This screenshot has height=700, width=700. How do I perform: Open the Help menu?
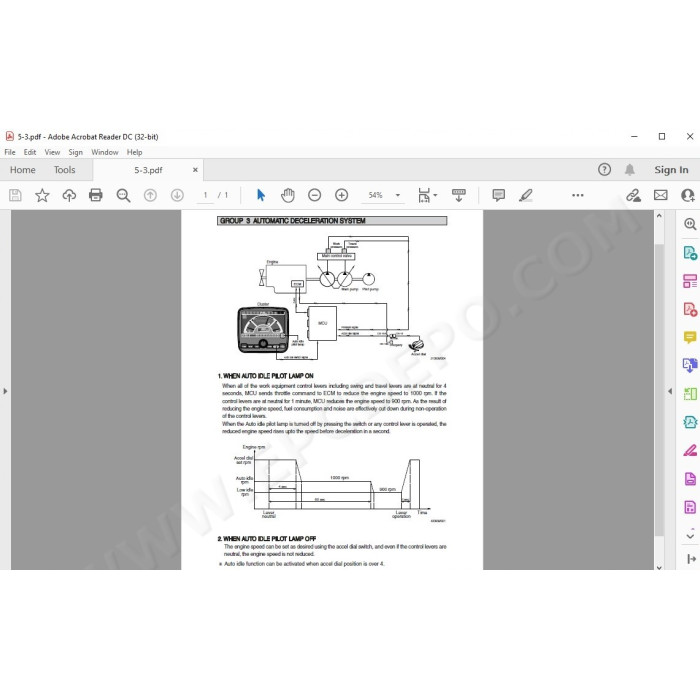tap(134, 152)
